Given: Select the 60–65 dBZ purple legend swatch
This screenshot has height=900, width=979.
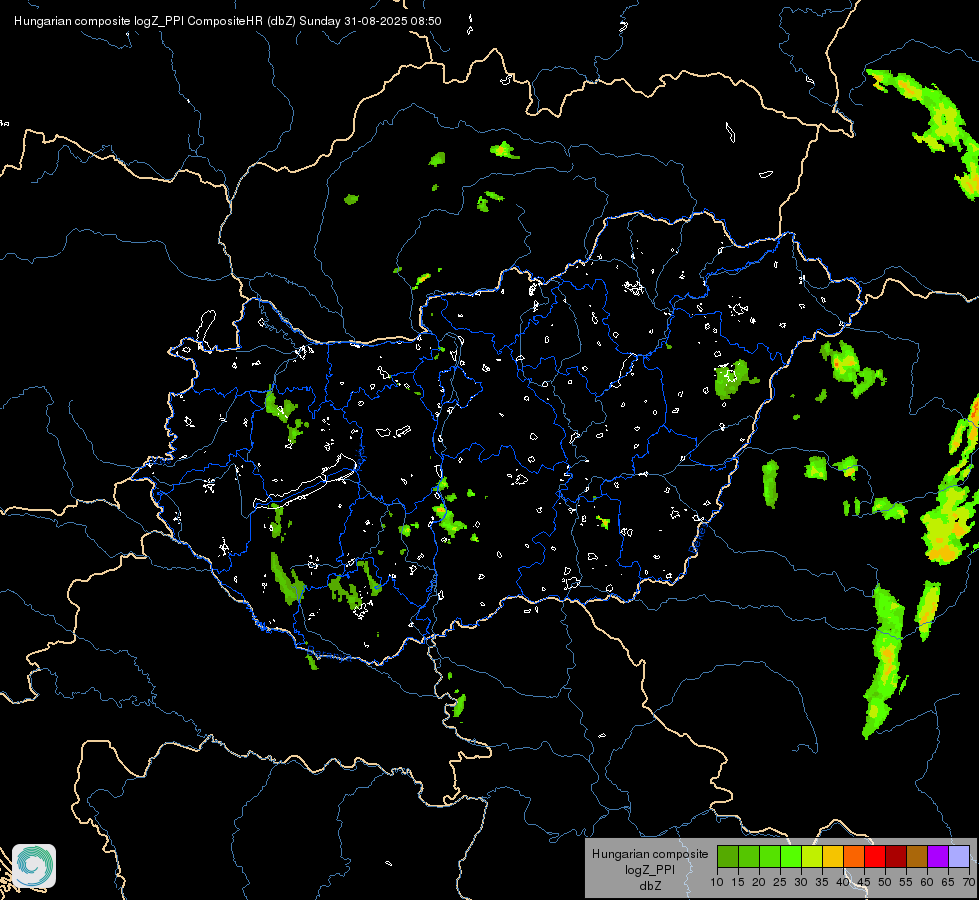Looking at the screenshot, I should click(938, 856).
